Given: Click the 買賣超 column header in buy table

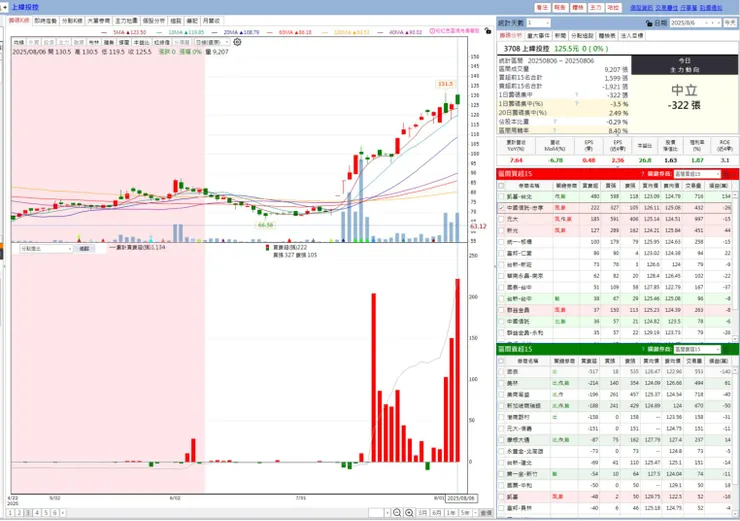Looking at the screenshot, I should pos(589,186).
